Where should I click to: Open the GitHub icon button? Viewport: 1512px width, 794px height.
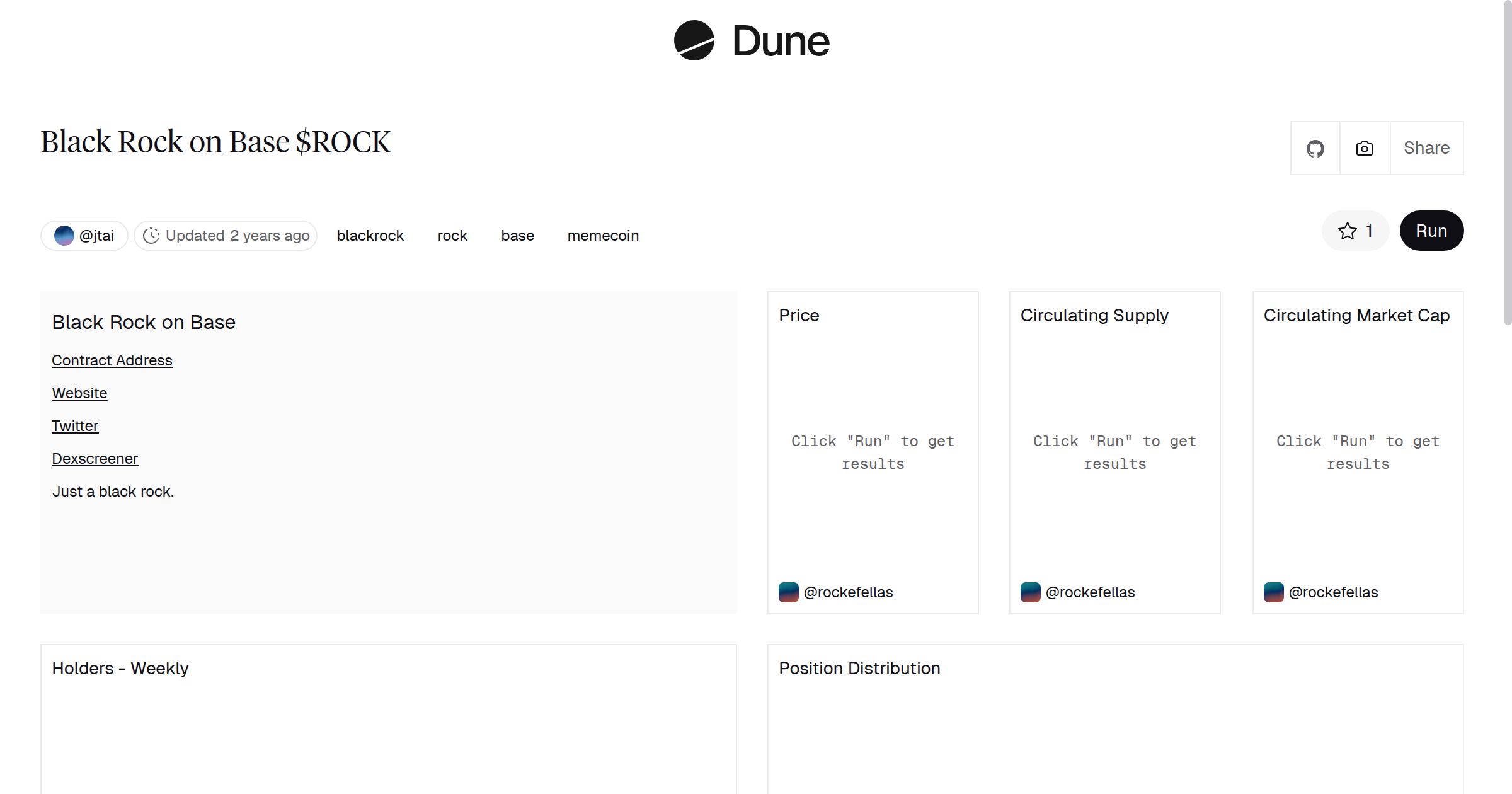[1315, 149]
